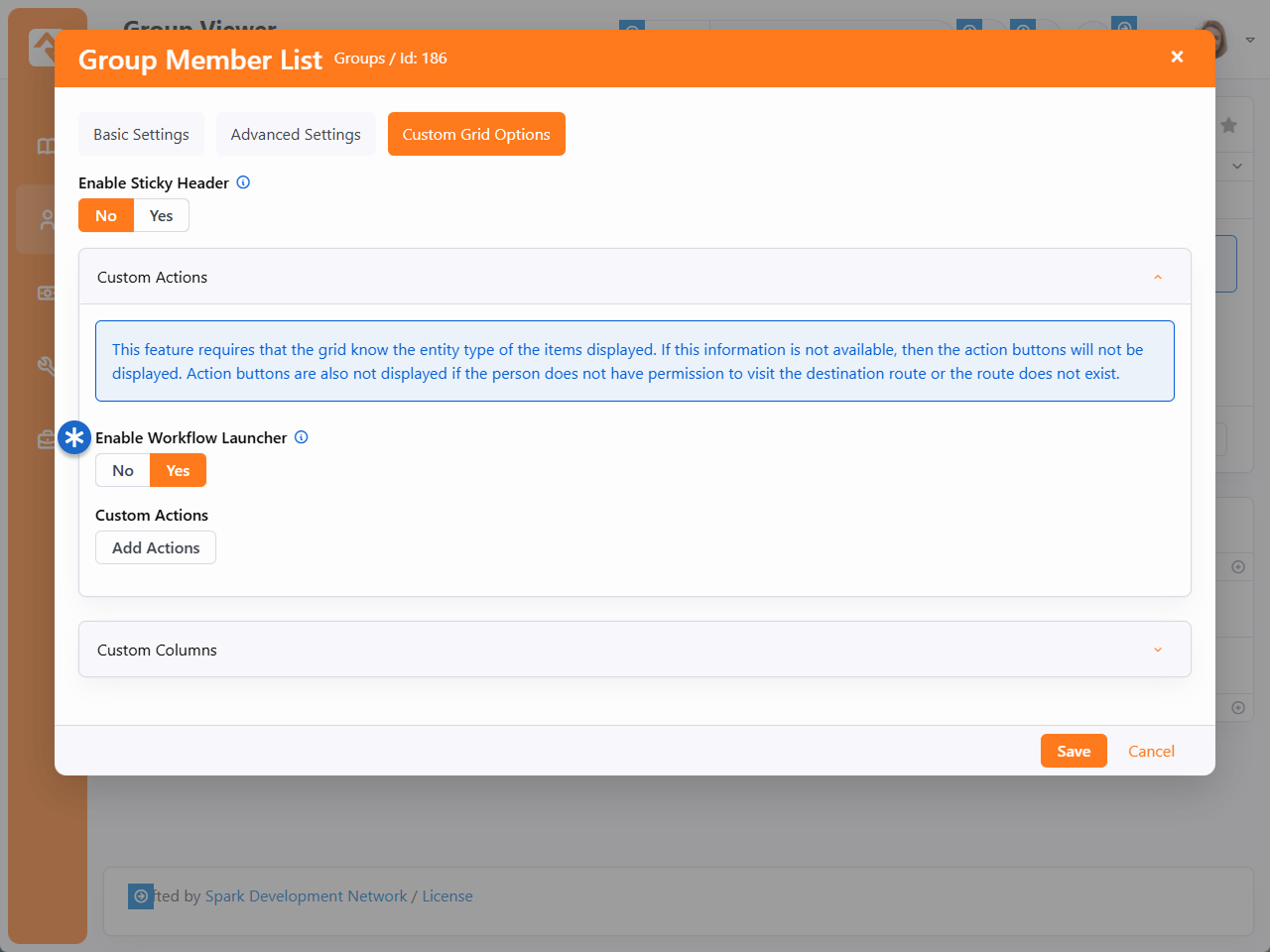Open the dropdown arrow next to the avatar

(1250, 40)
